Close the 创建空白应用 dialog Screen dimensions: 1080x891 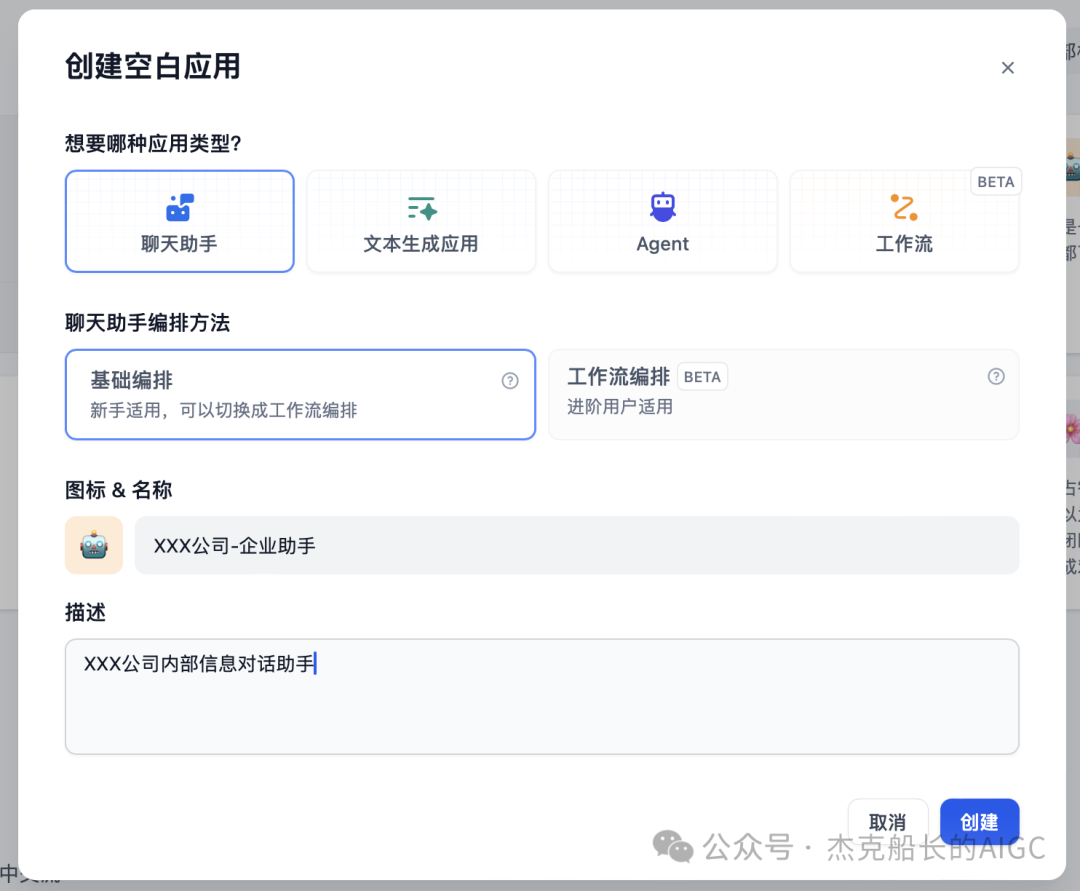[1008, 67]
